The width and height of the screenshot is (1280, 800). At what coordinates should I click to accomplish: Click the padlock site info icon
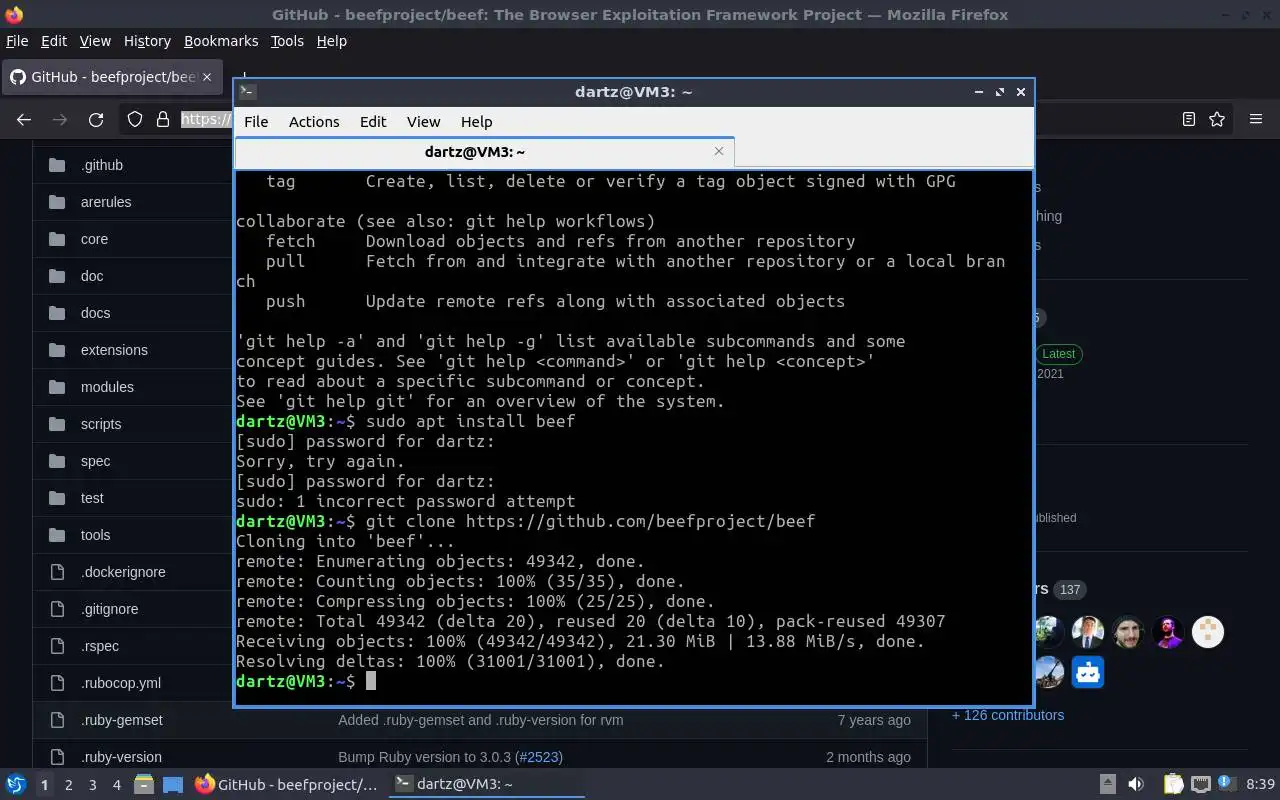click(x=162, y=119)
